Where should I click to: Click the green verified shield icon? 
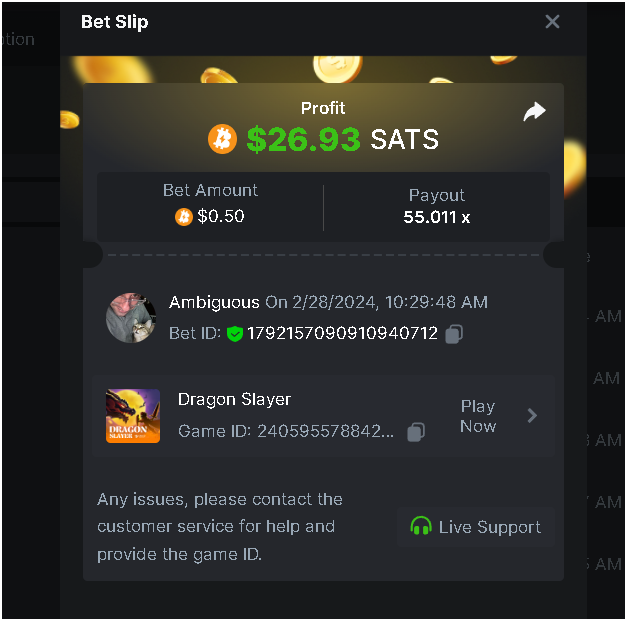[235, 334]
